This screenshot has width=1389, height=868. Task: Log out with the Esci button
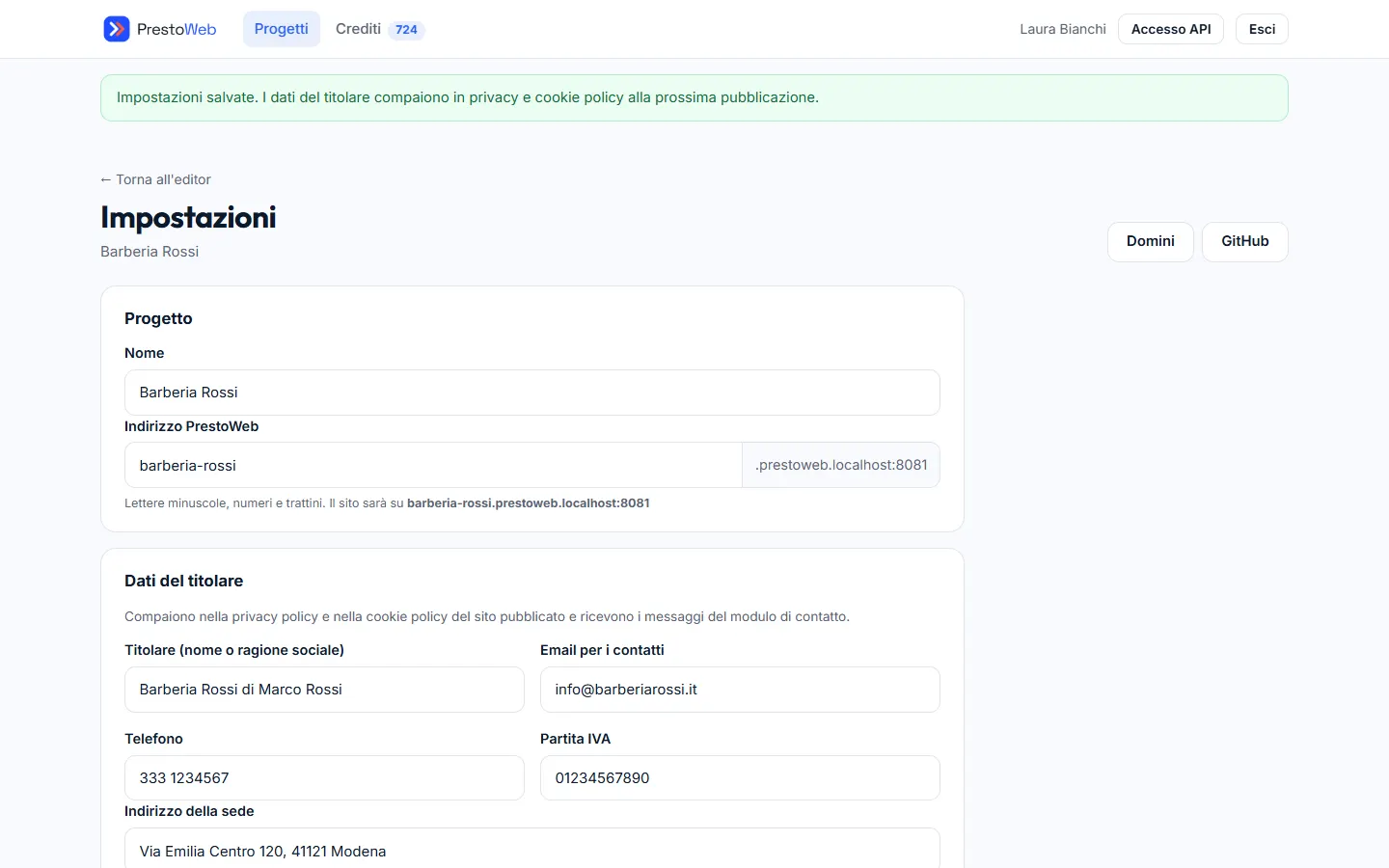(x=1262, y=29)
